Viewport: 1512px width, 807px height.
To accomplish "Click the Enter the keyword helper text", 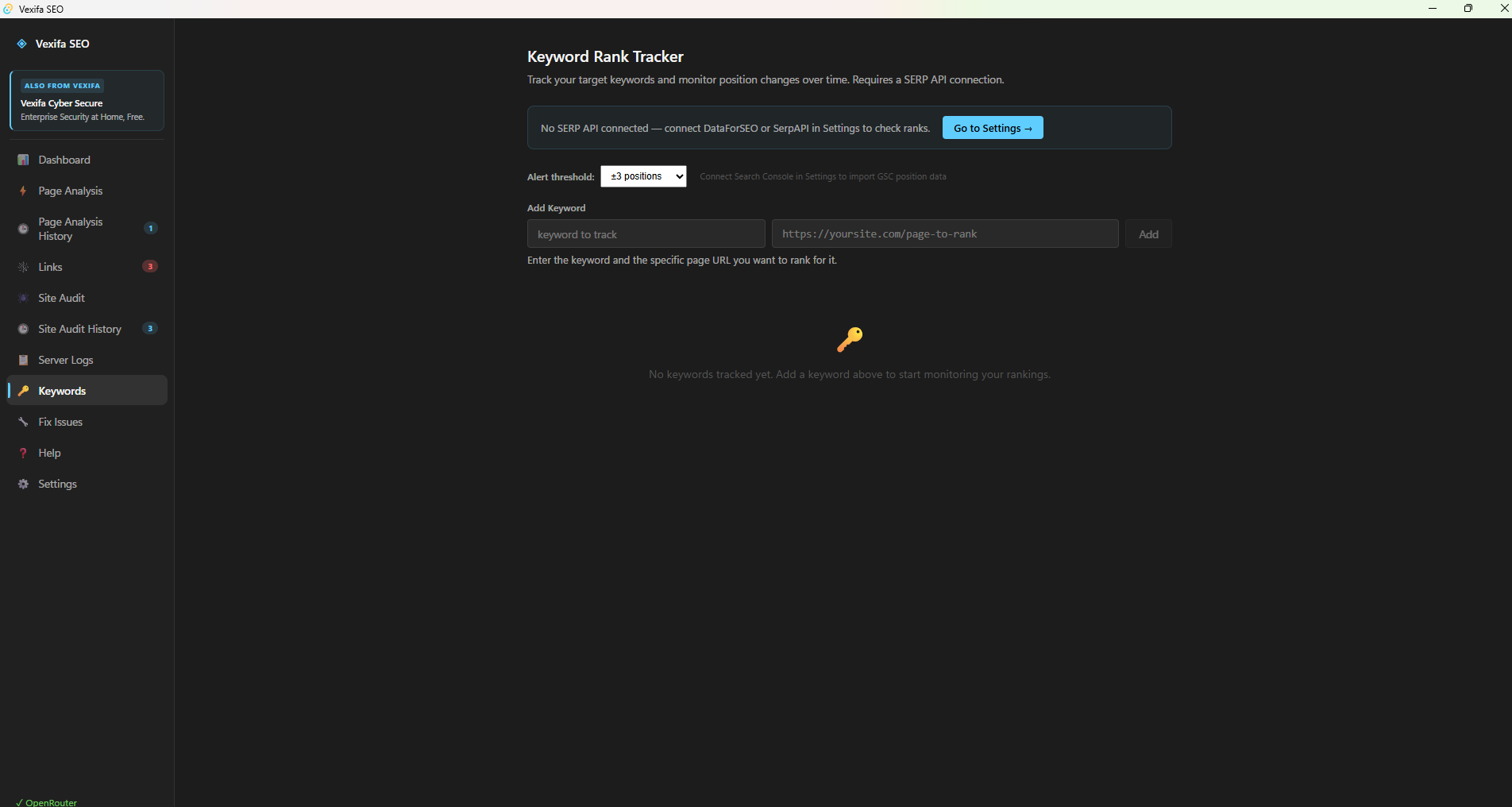I will tap(682, 260).
